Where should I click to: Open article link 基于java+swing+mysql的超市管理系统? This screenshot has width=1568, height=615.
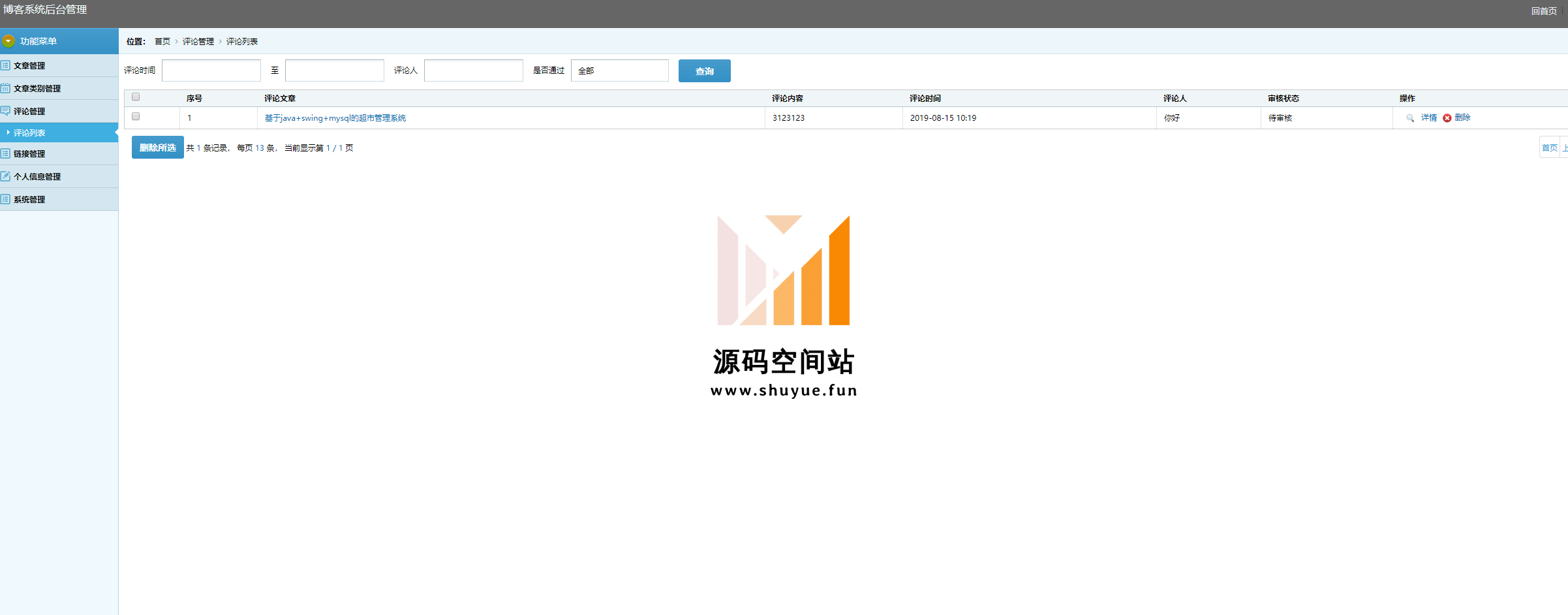[335, 118]
